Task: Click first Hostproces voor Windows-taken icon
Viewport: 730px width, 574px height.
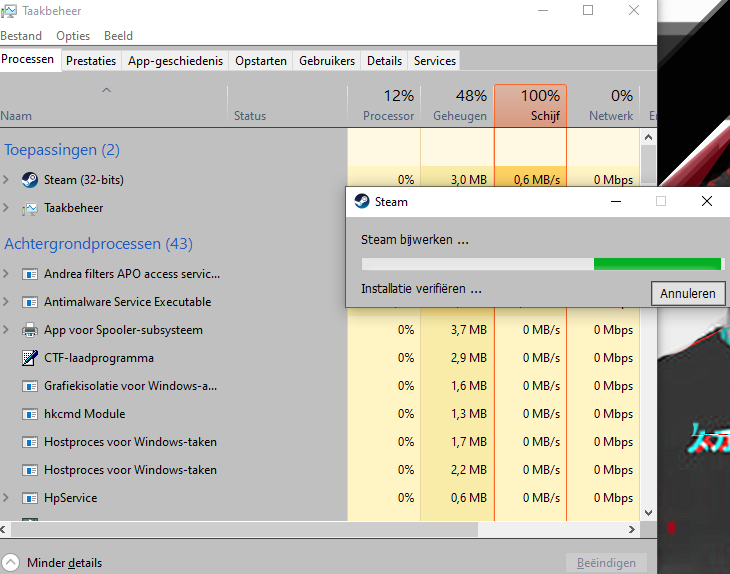Action: [30, 442]
